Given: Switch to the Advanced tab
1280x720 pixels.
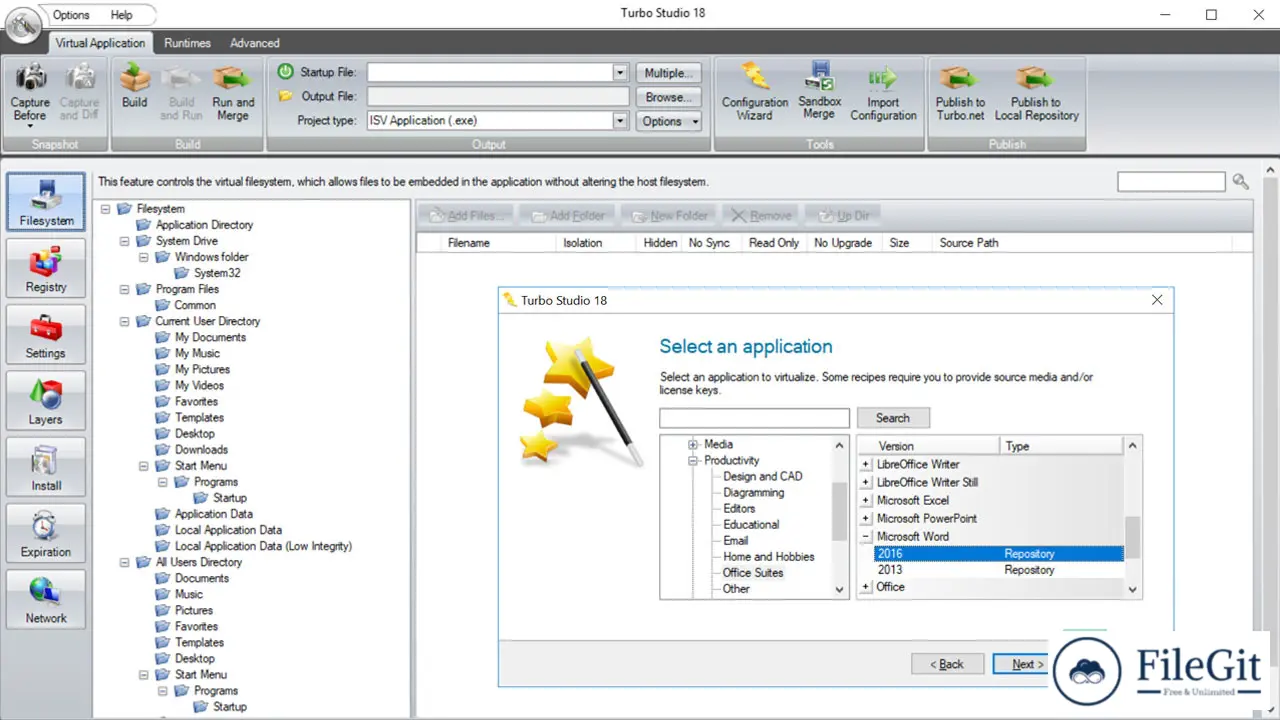Looking at the screenshot, I should tap(255, 43).
